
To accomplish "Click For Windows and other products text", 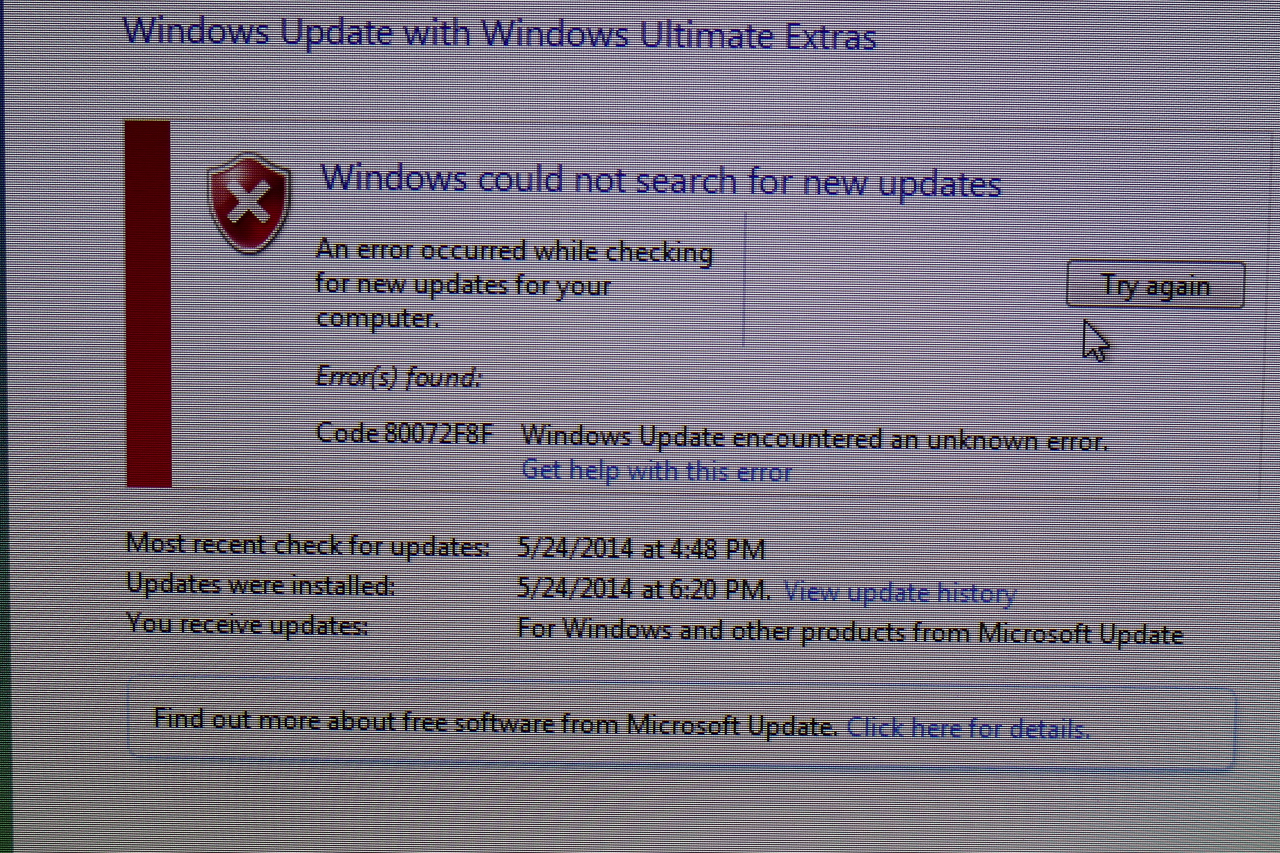I will pyautogui.click(x=850, y=632).
